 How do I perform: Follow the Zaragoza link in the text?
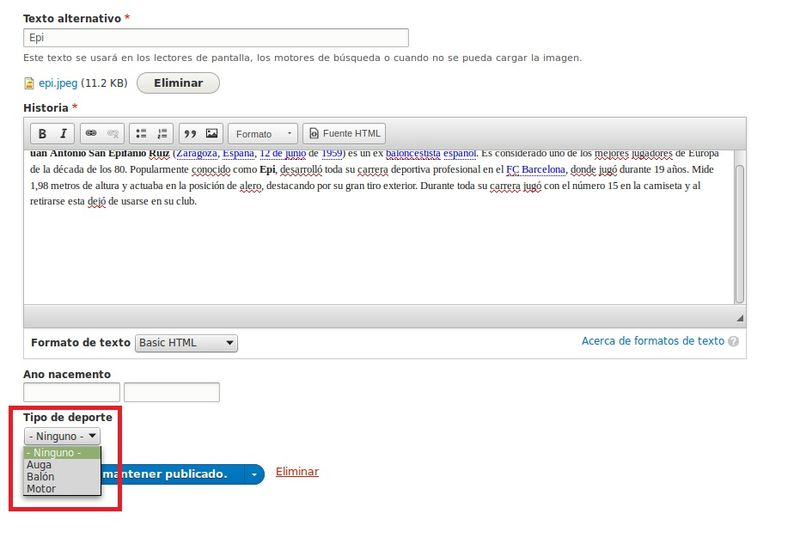(196, 153)
